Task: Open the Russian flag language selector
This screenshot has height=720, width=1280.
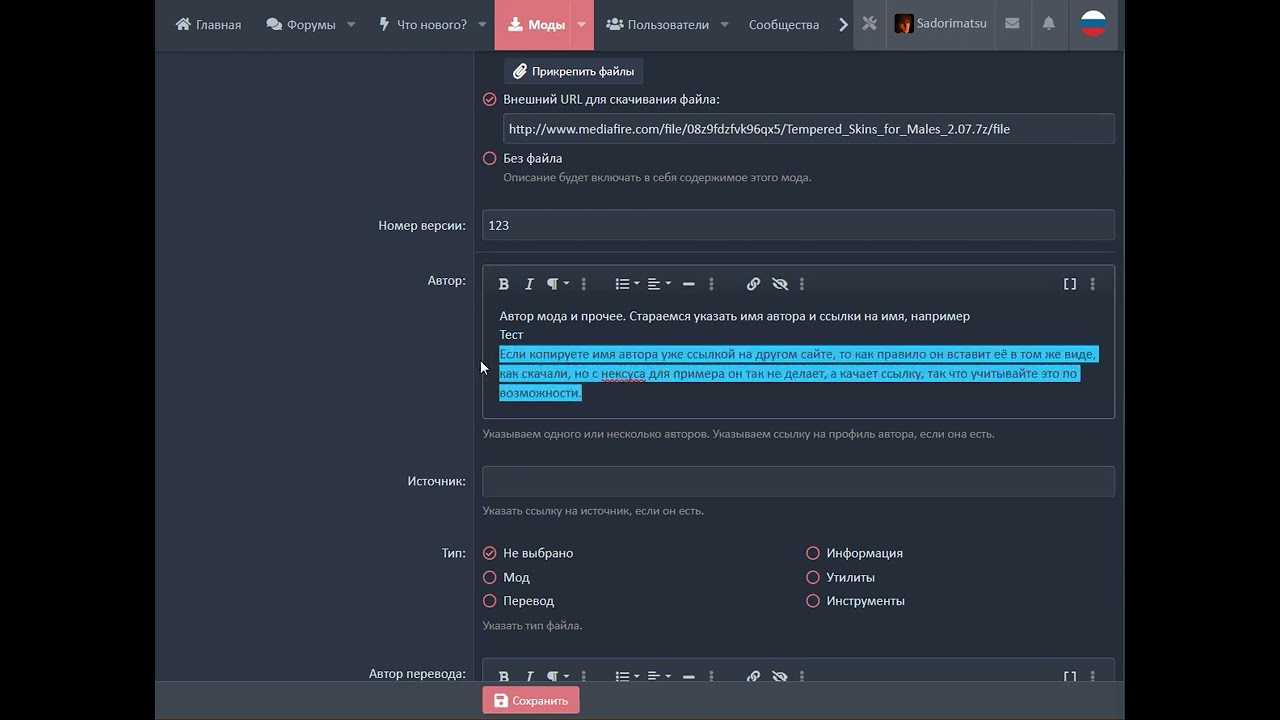Action: click(x=1093, y=24)
